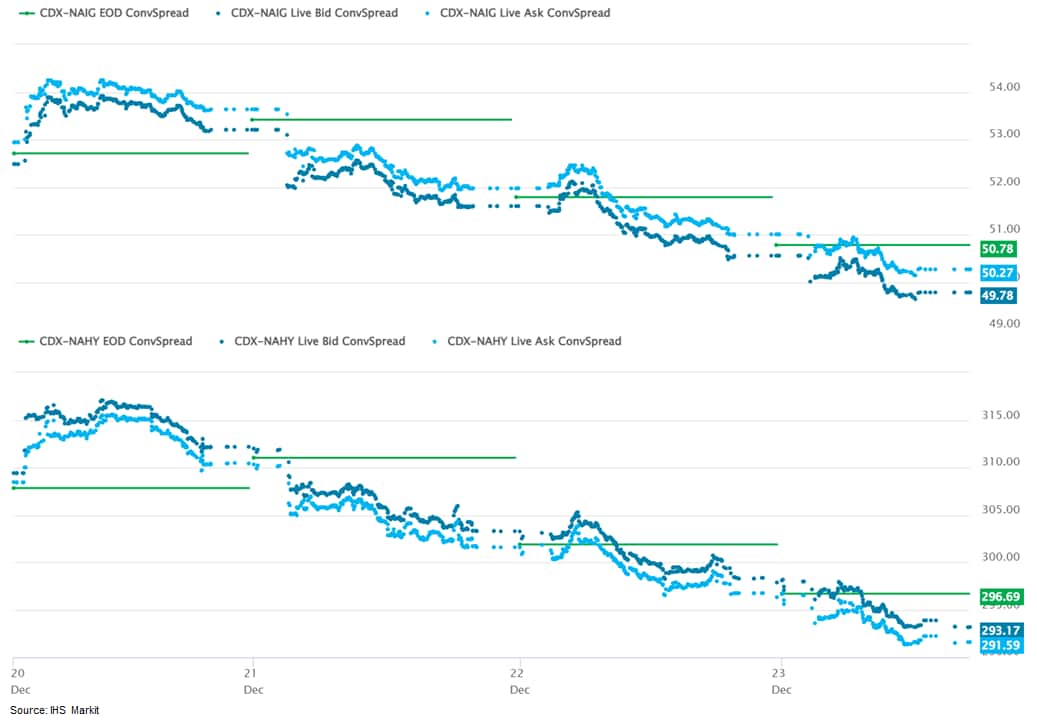Click the dark dot marker beside CDX-NAIG Live Bid
This screenshot has width=1037, height=723.
[218, 13]
